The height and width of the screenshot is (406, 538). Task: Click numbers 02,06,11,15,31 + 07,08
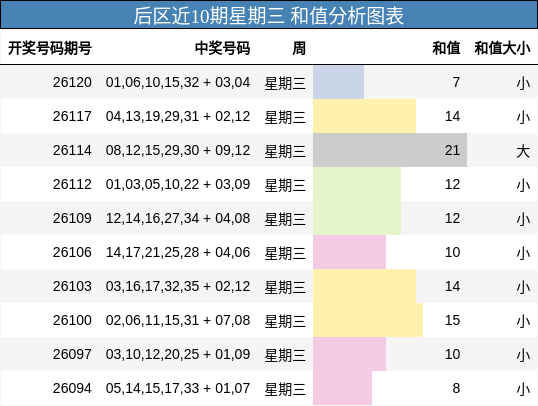click(178, 320)
